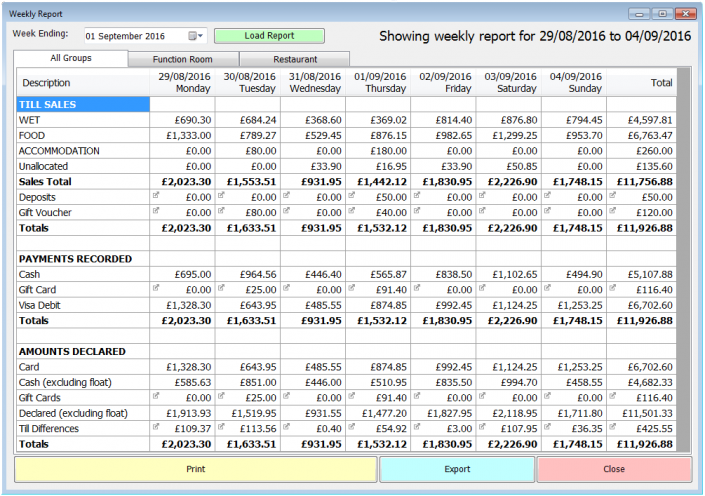Click the Sales Total row label
The width and height of the screenshot is (705, 496).
pyautogui.click(x=45, y=182)
